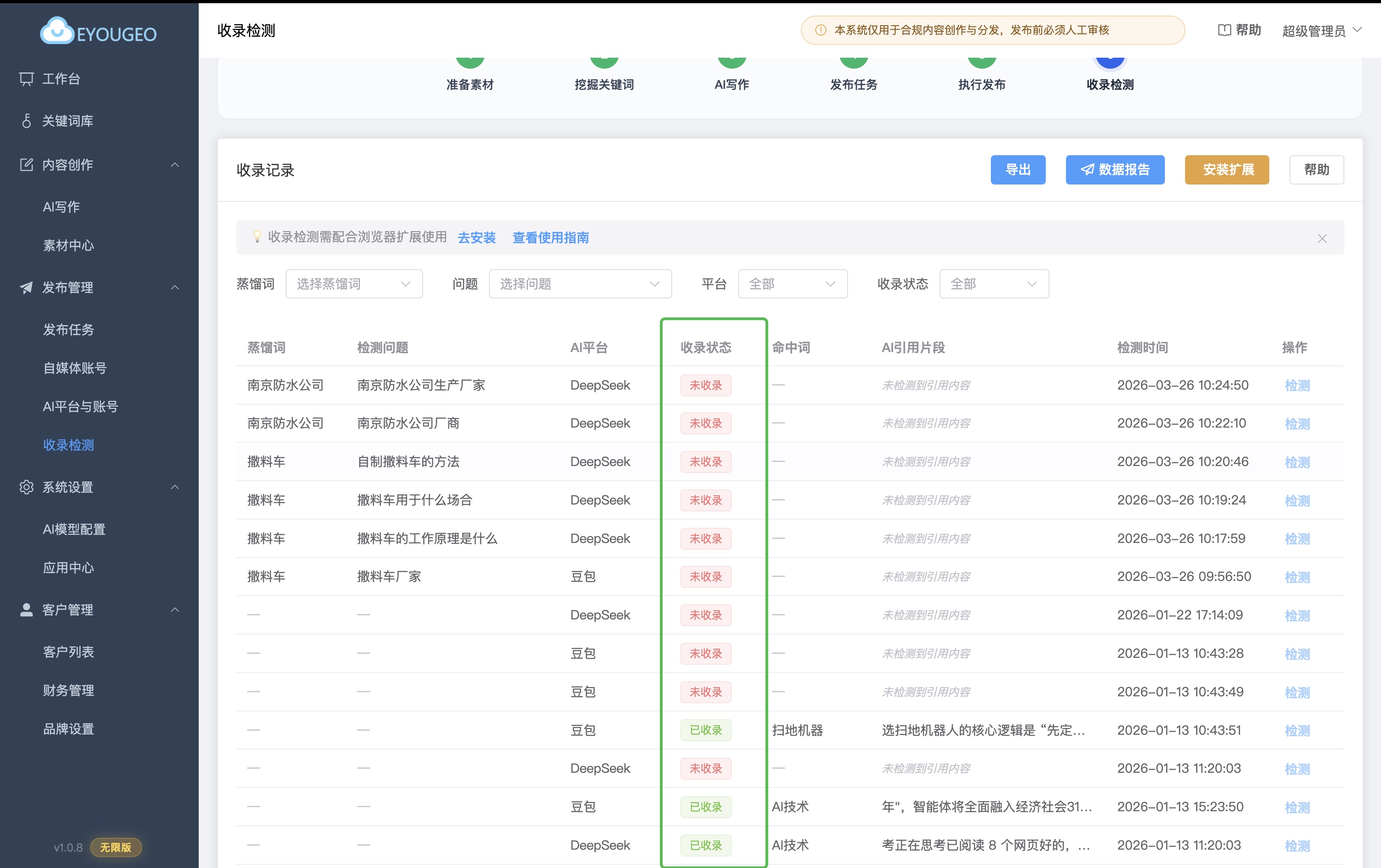Collapse the 发布管理 menu group
The height and width of the screenshot is (868, 1381).
(x=175, y=288)
